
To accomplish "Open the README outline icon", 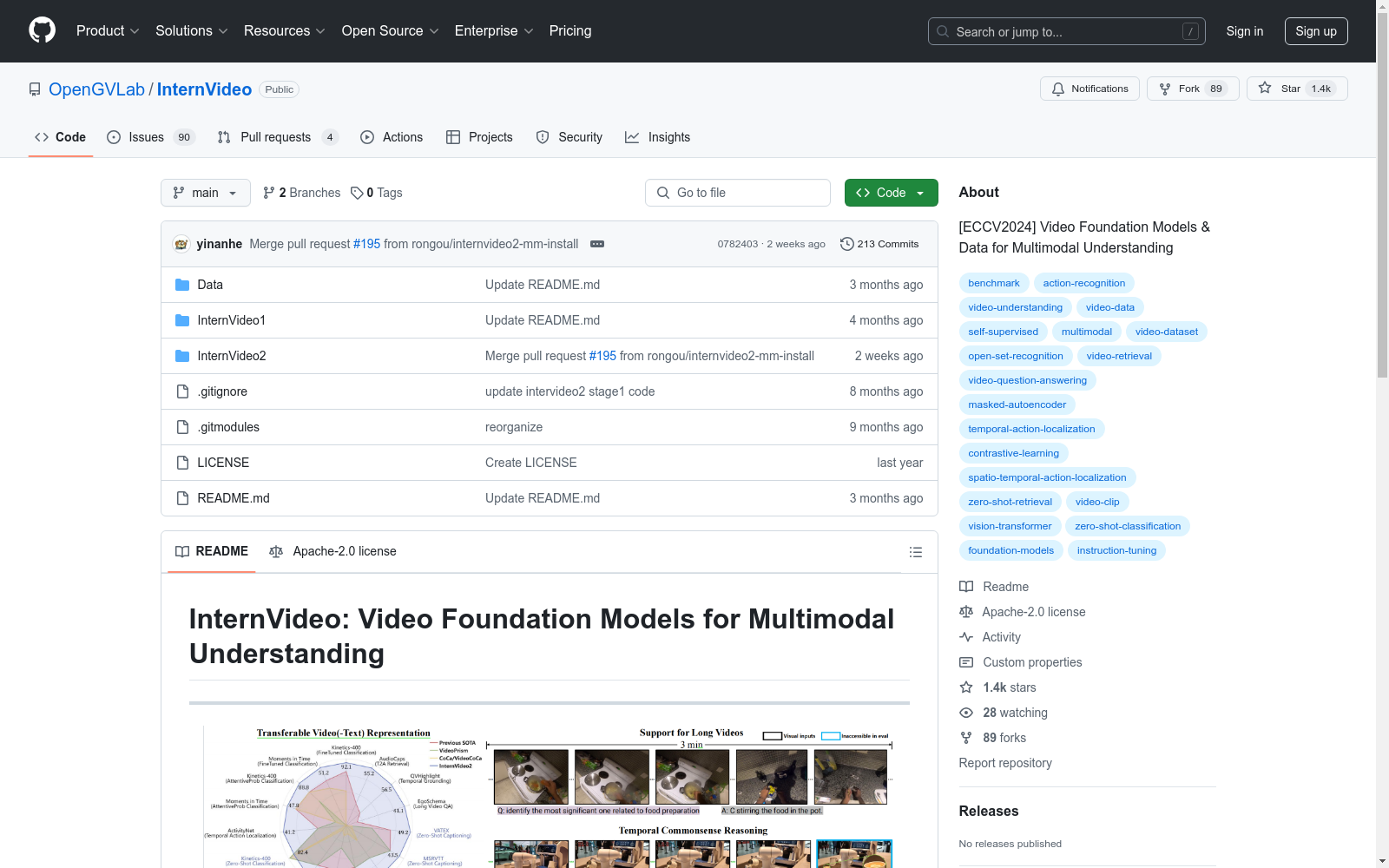I will (x=915, y=552).
